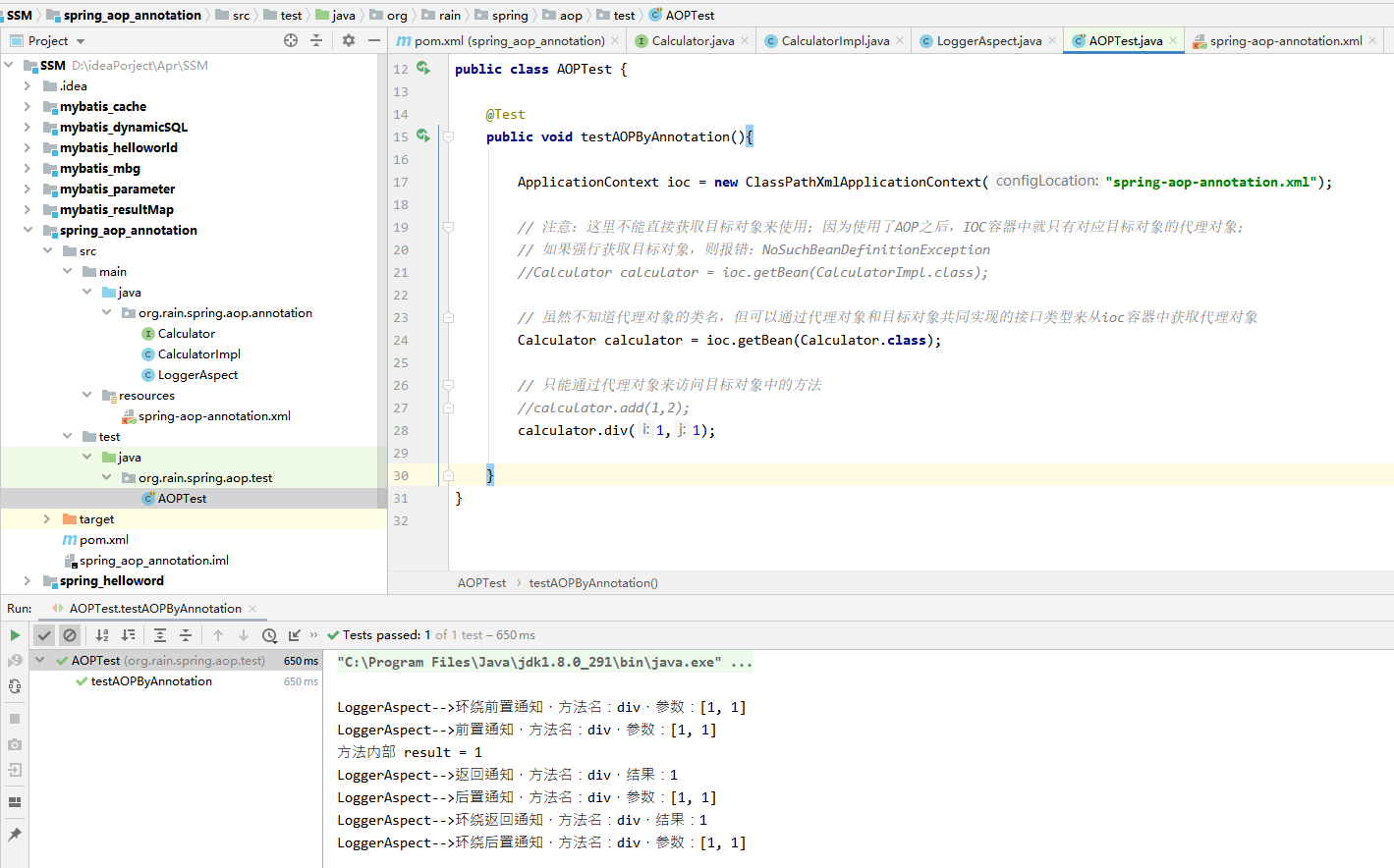This screenshot has width=1394, height=868.
Task: Fold the testAOPByAnnotation method at line 15
Action: (448, 136)
